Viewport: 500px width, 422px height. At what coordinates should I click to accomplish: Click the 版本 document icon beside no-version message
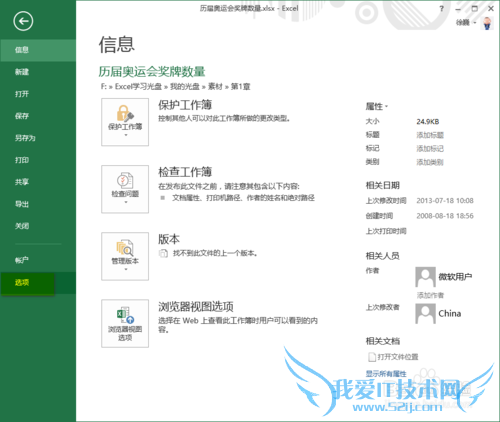[x=163, y=253]
